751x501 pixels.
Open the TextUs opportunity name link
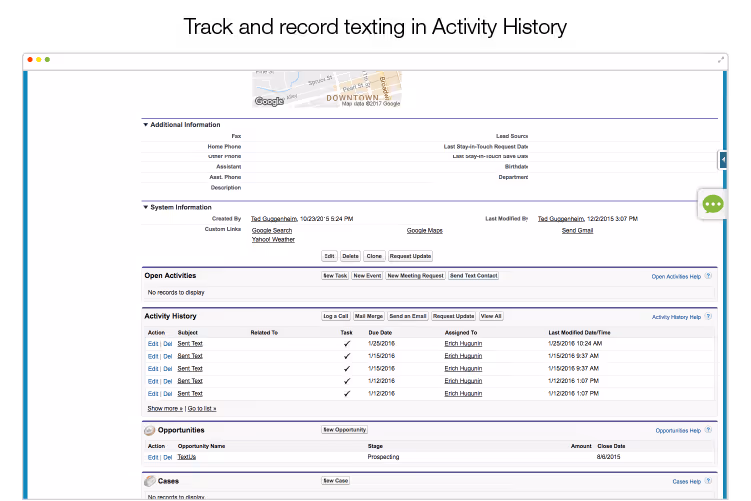(x=187, y=457)
